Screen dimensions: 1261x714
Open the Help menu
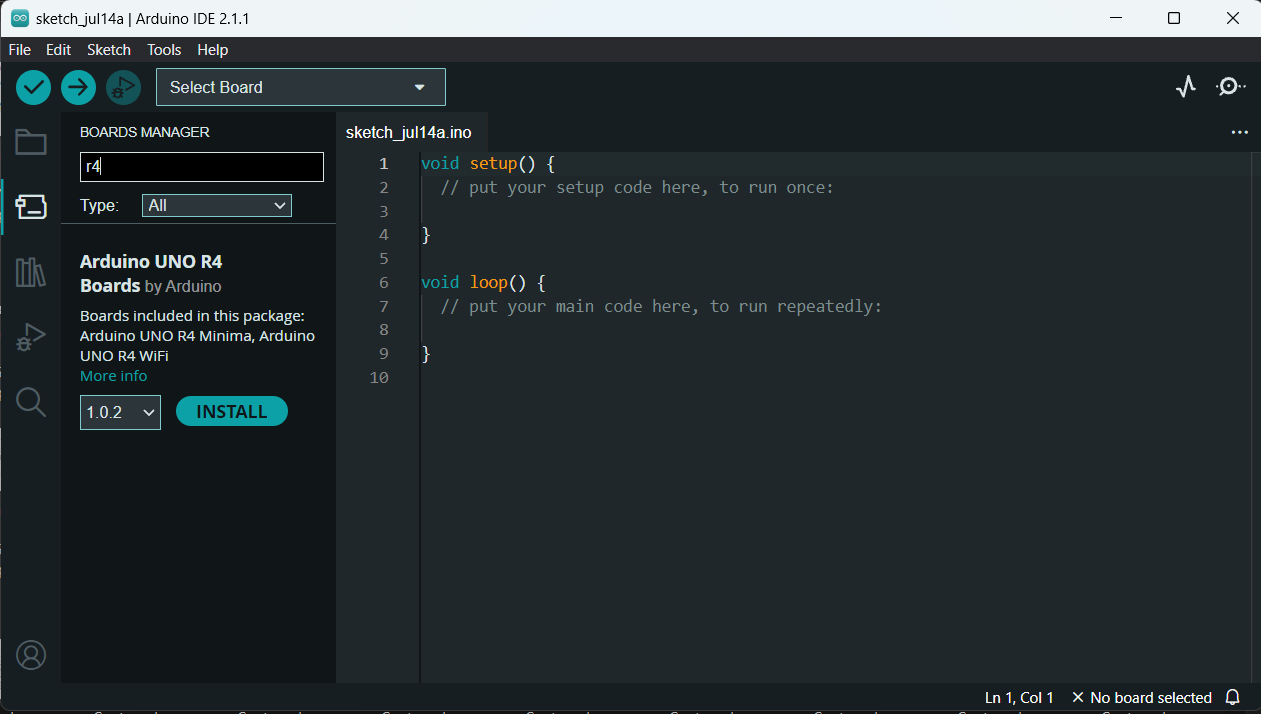(213, 49)
